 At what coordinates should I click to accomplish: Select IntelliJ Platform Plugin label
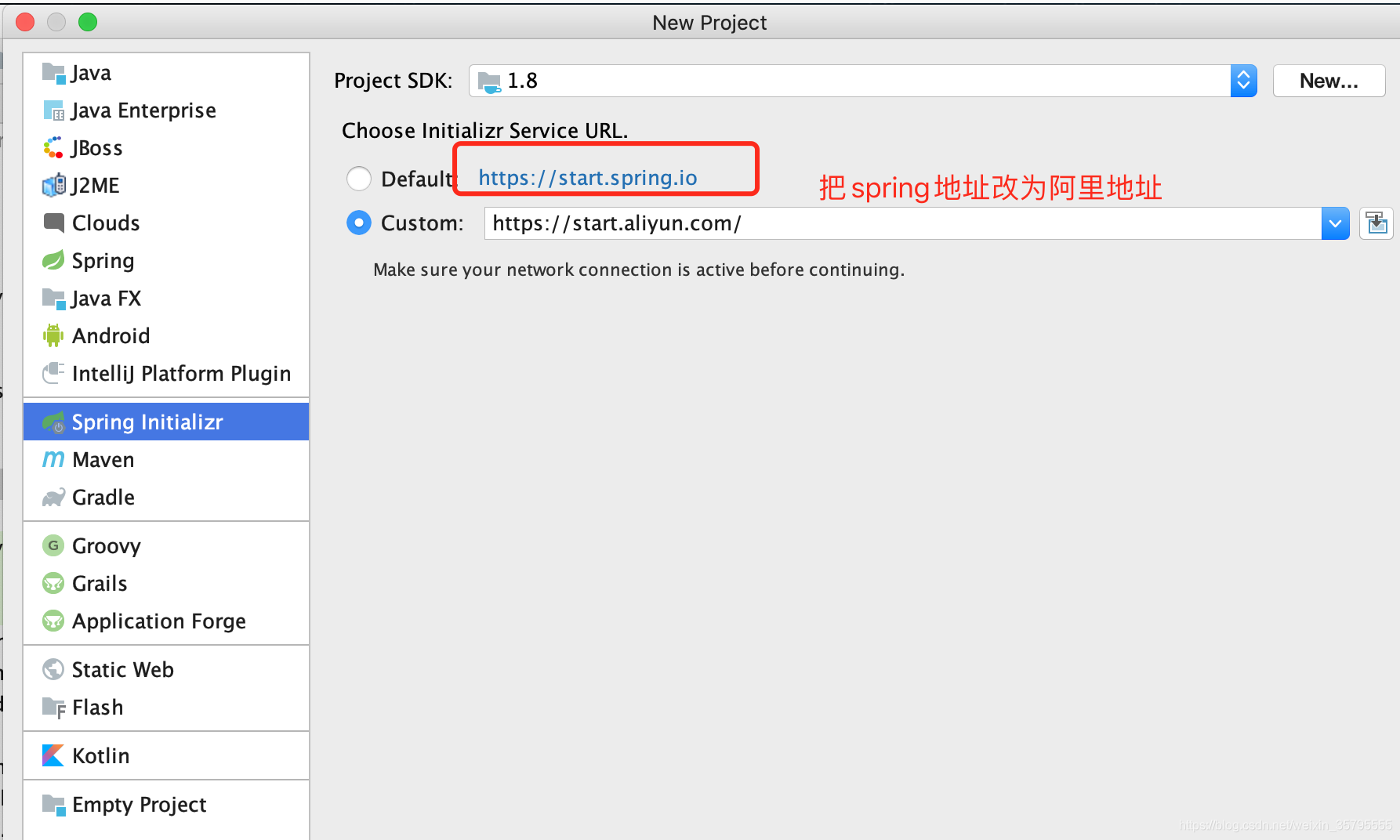tap(181, 374)
